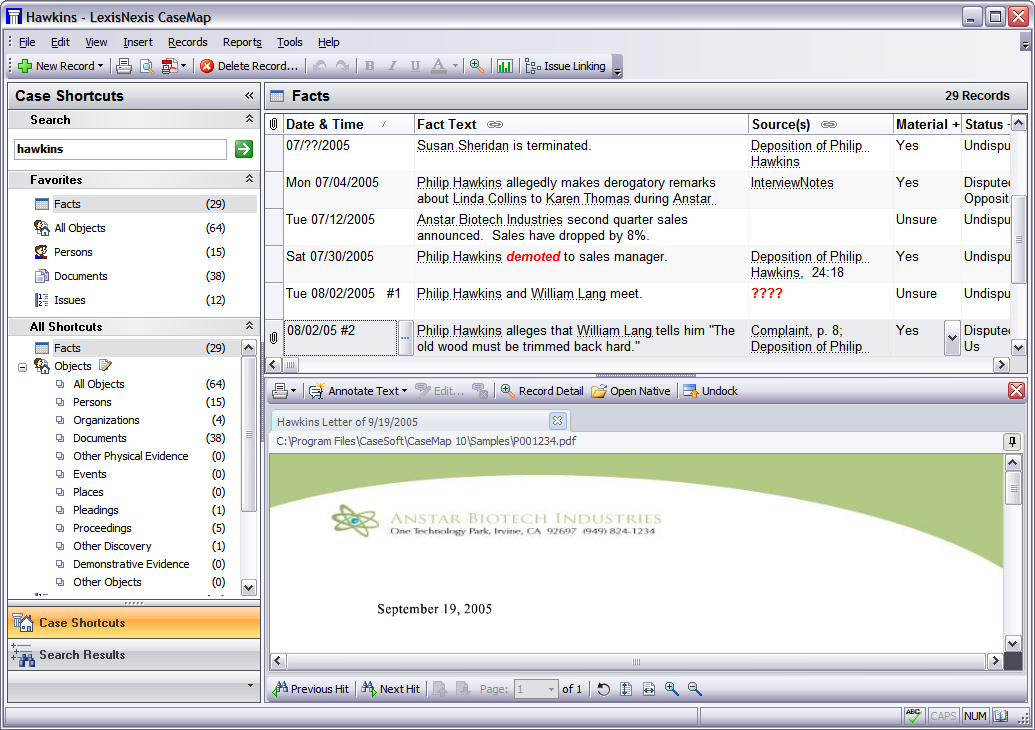The image size is (1035, 730).
Task: Click the green search go arrow
Action: [244, 149]
